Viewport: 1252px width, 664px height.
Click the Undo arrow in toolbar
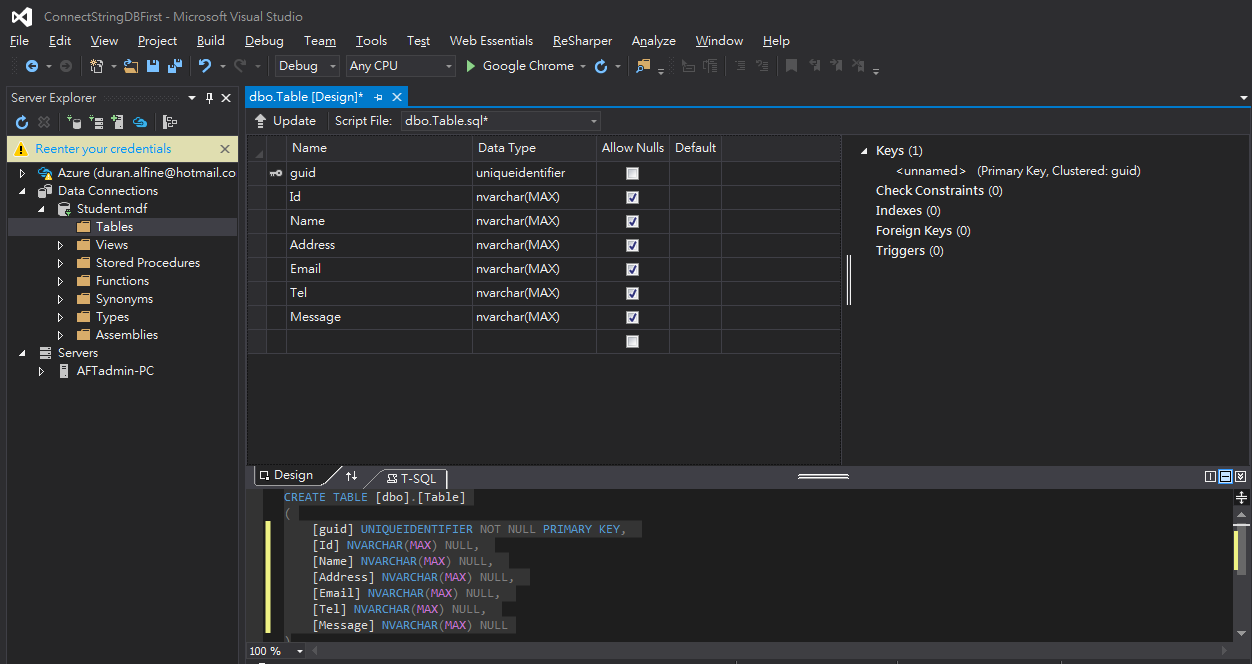pos(205,66)
